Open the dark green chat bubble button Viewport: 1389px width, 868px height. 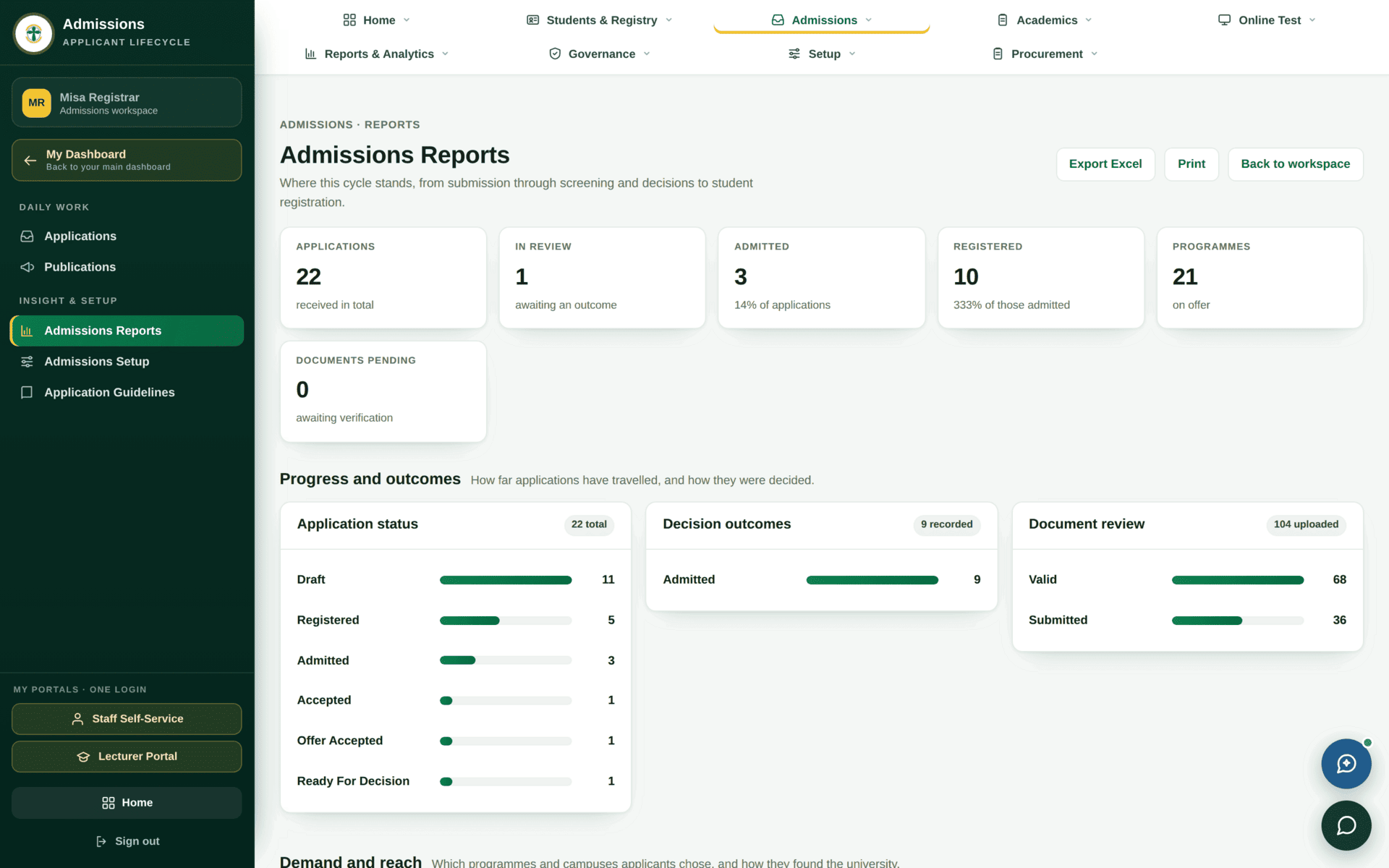click(1346, 825)
